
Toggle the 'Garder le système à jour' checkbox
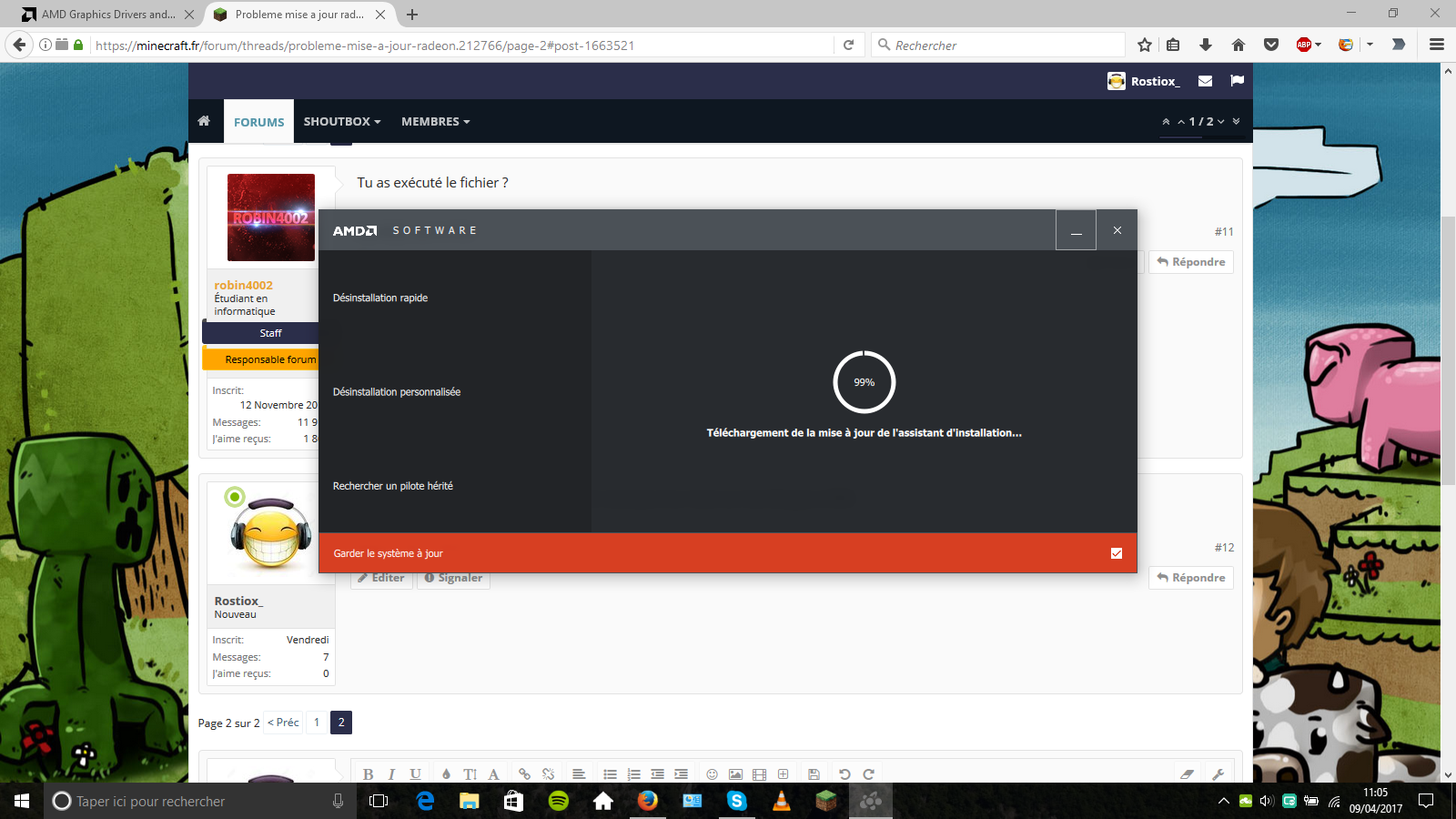point(1117,553)
